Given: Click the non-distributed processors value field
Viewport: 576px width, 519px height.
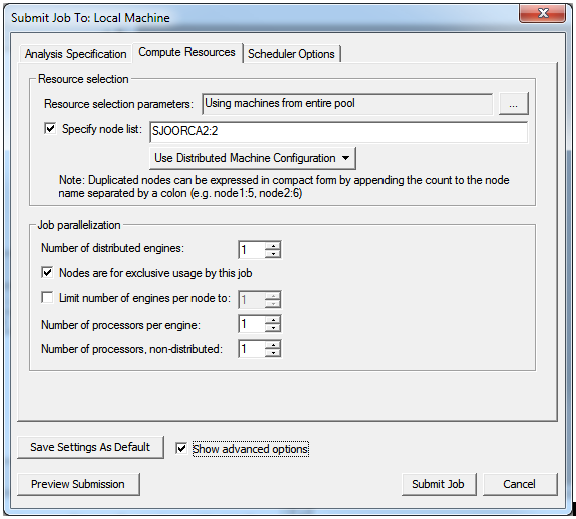Looking at the screenshot, I should coord(252,349).
